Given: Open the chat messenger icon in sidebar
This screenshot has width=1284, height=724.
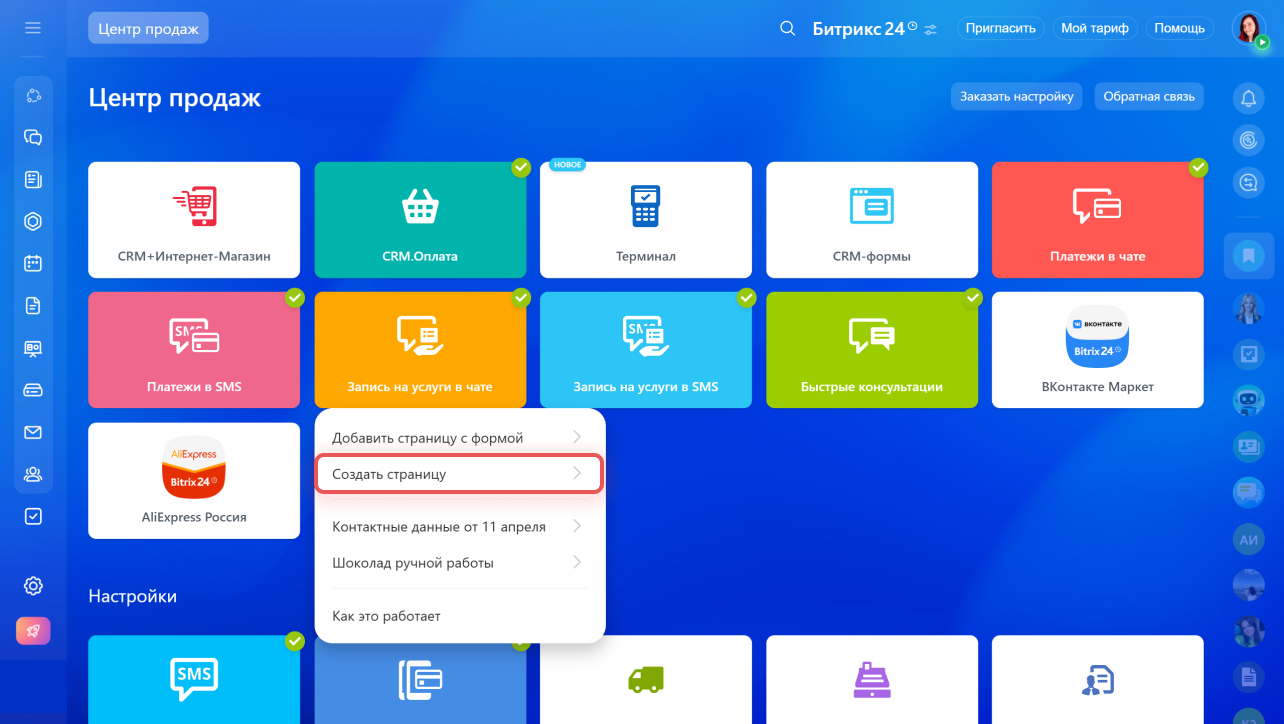Looking at the screenshot, I should coord(33,138).
